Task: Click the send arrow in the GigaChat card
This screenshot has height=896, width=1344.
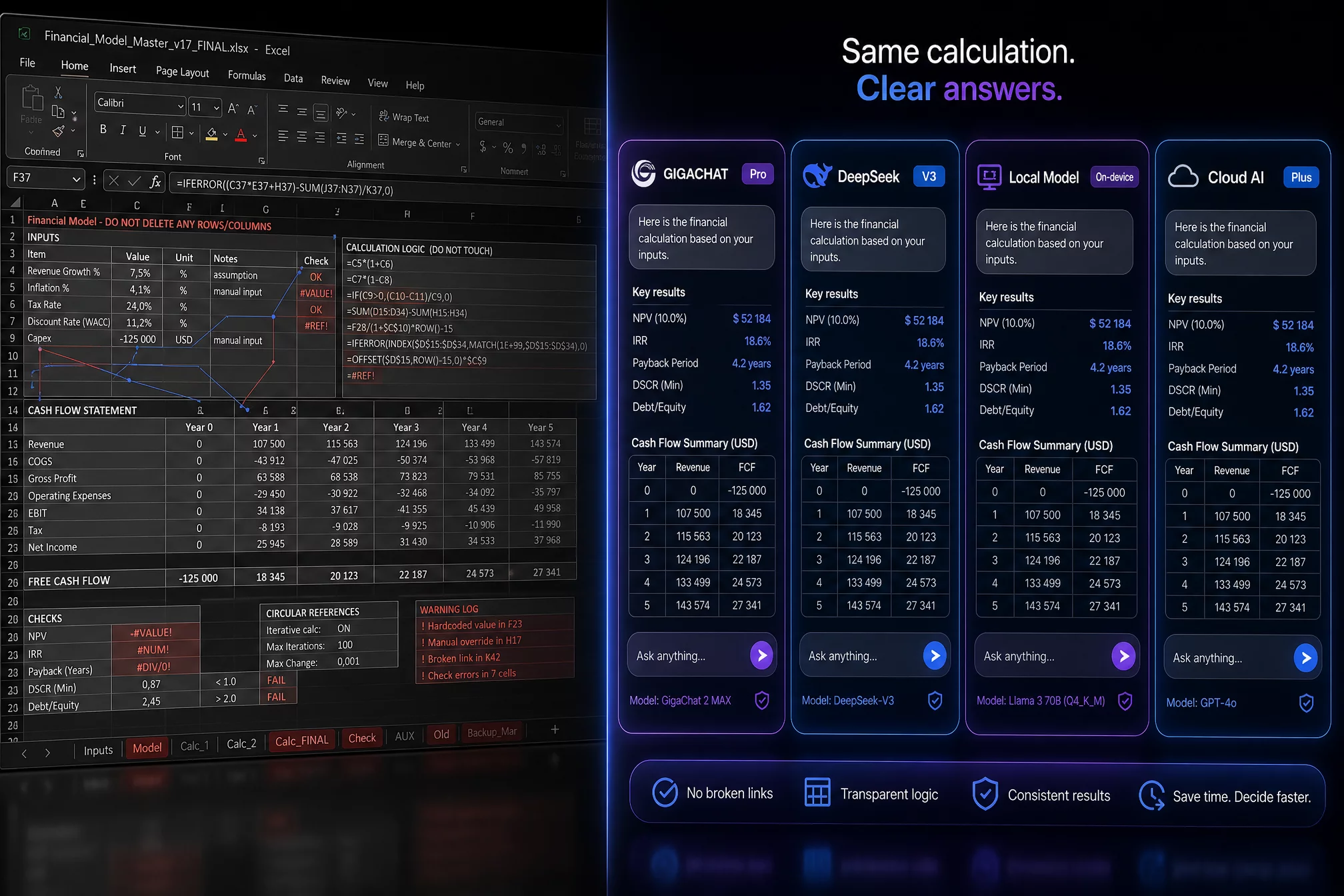Action: point(761,655)
